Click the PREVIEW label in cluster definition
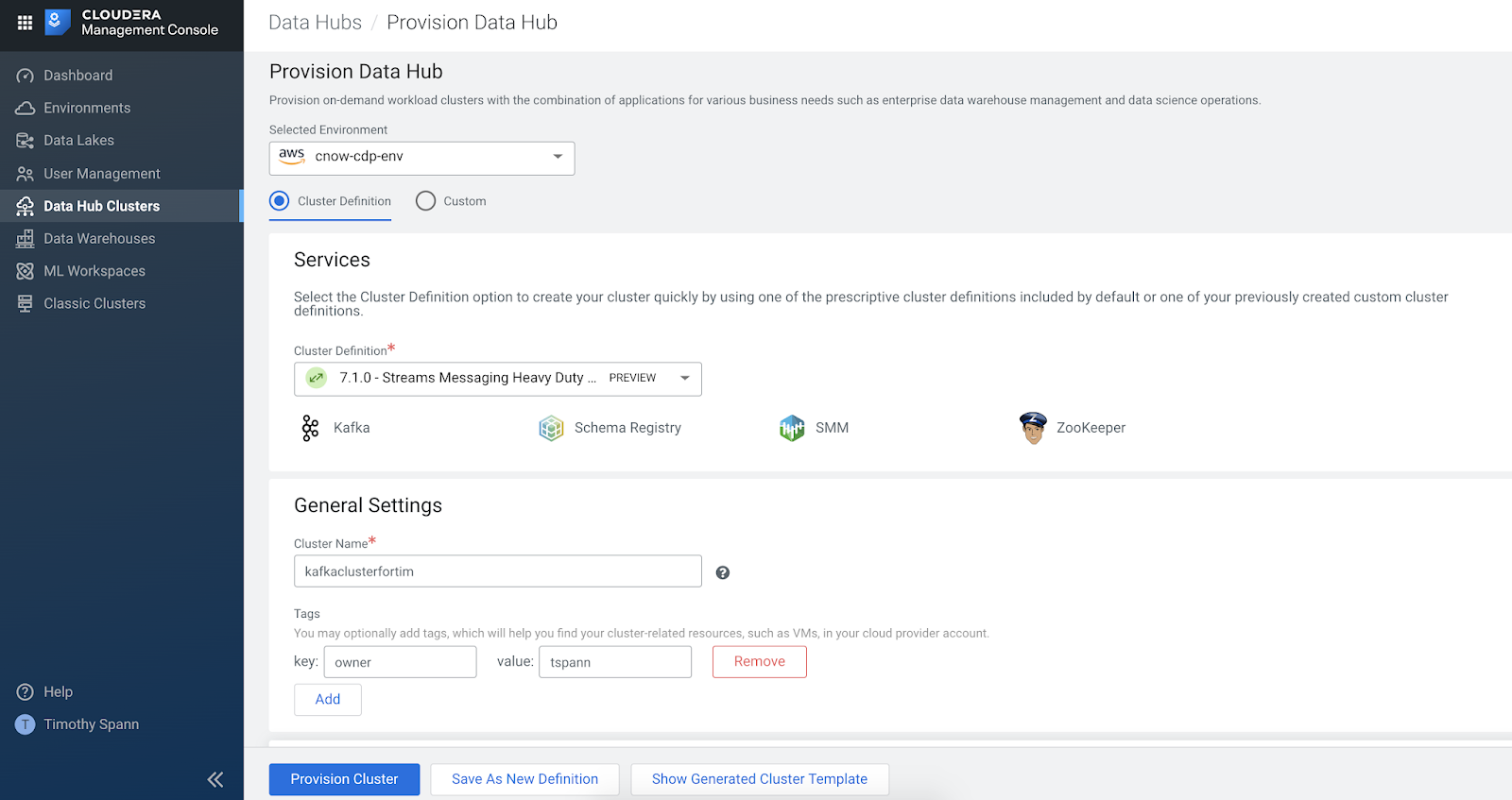 [x=632, y=378]
